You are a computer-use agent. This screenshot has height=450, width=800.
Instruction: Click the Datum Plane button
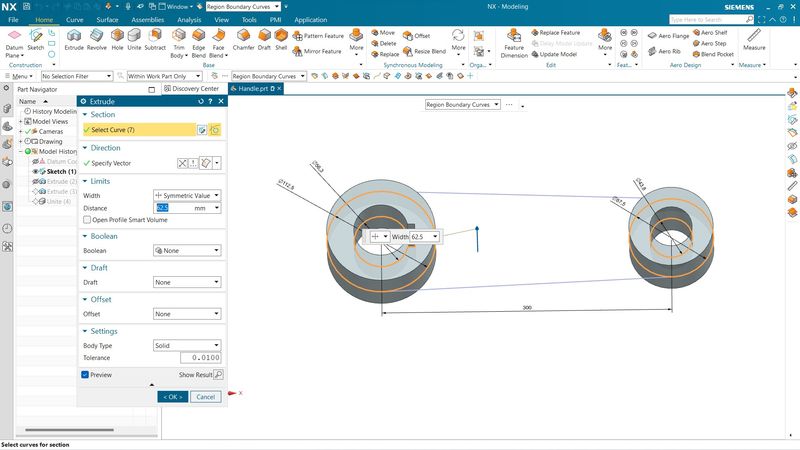coord(14,43)
